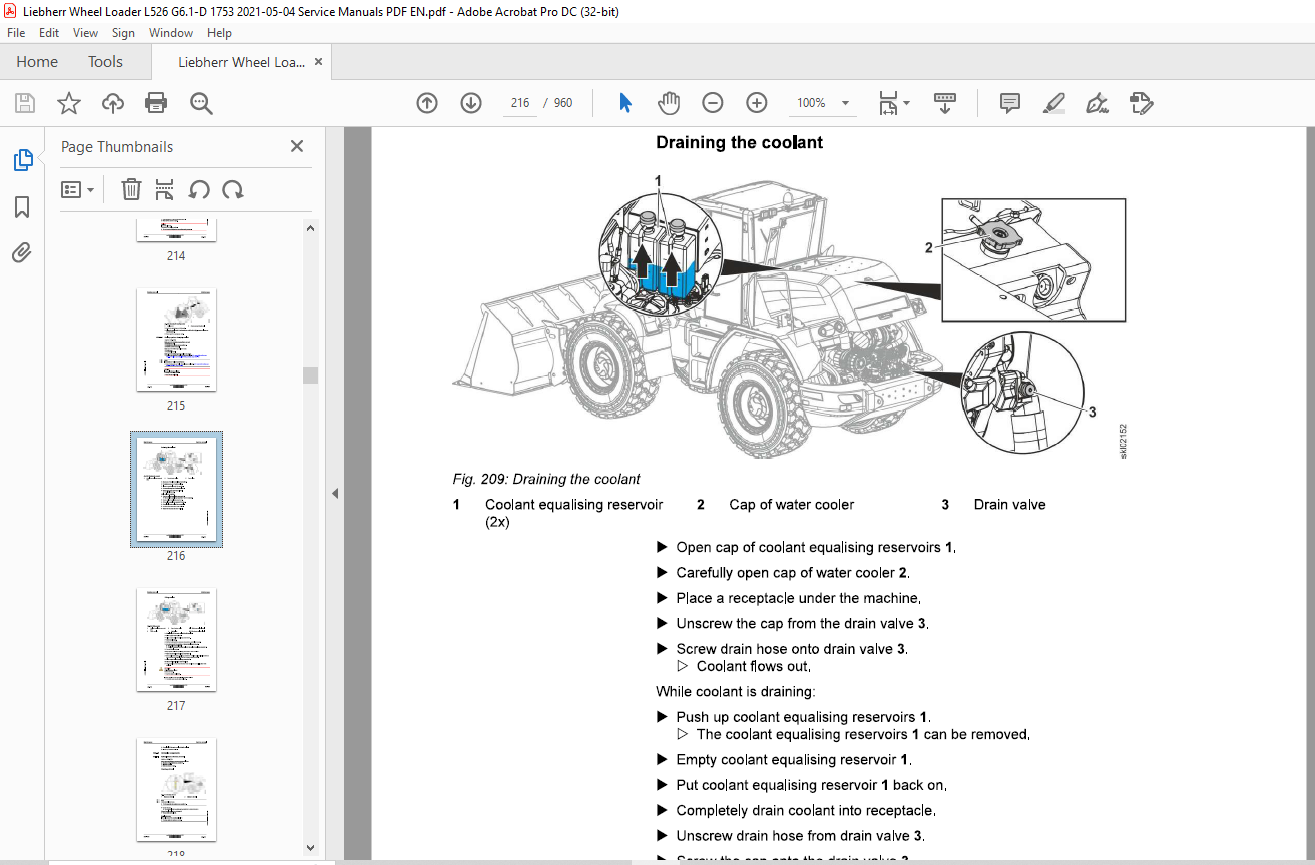
Task: Click 'Place a receptacle under the machine' line
Action: click(x=798, y=598)
